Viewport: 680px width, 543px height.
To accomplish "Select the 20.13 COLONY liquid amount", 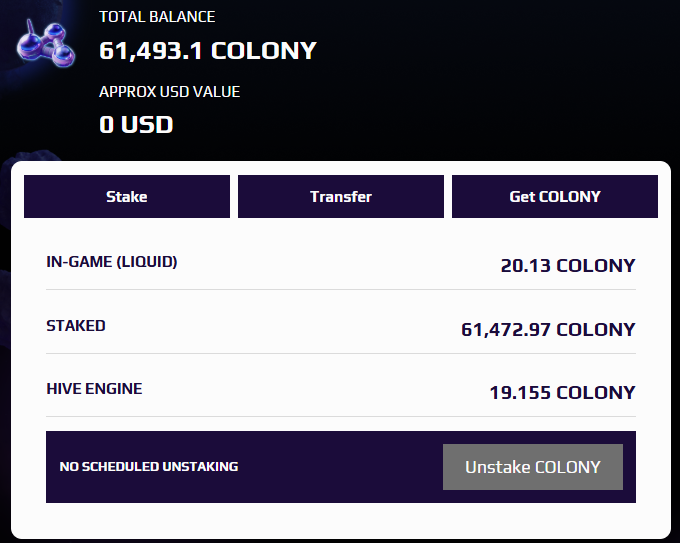I will click(568, 265).
